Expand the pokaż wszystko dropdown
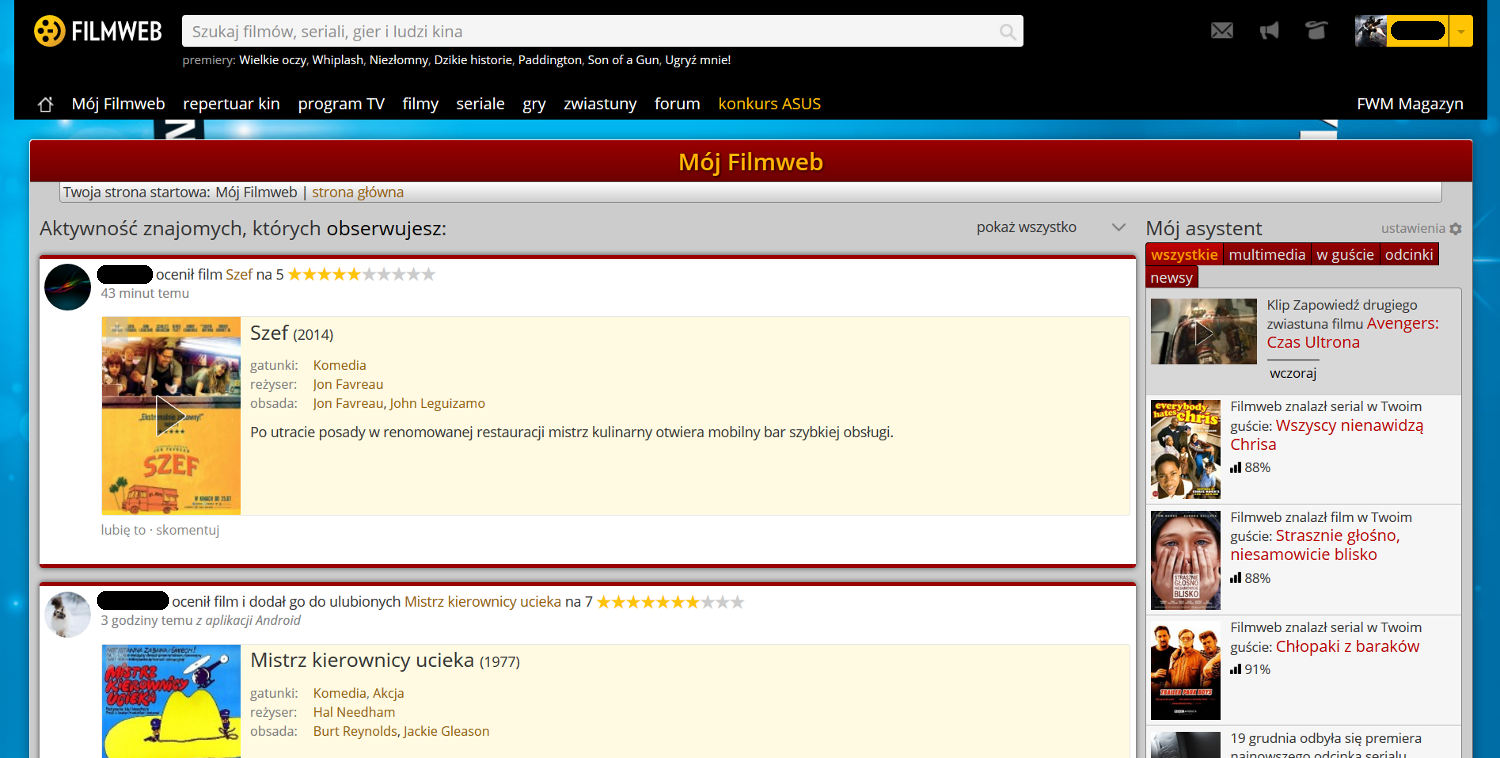 pos(1052,227)
